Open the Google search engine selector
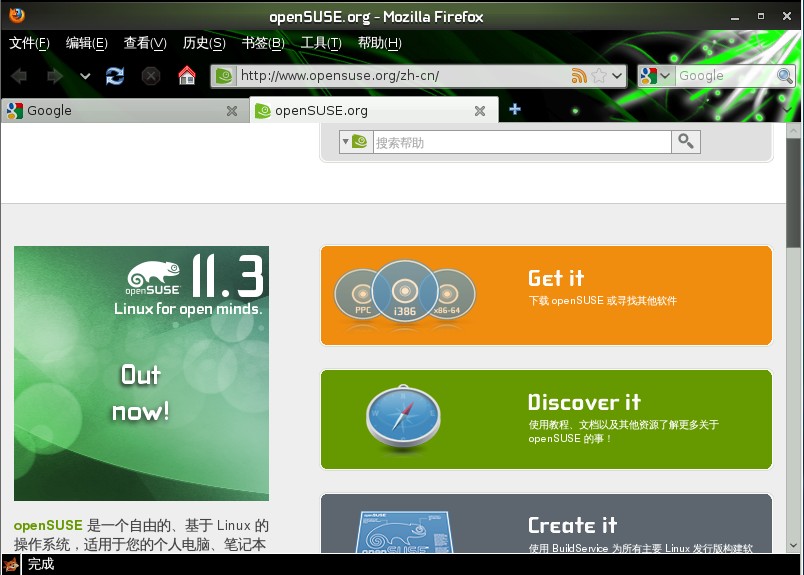Viewport: 804px width, 575px height. (x=655, y=76)
